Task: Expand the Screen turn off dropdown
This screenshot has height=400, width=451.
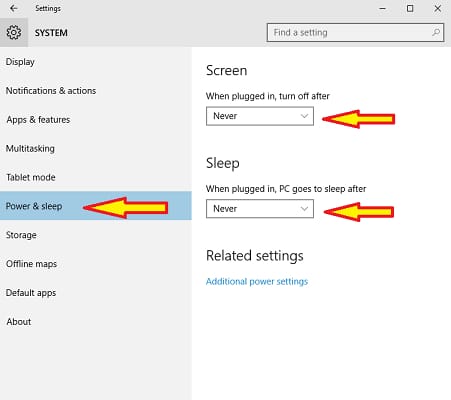Action: coord(260,116)
